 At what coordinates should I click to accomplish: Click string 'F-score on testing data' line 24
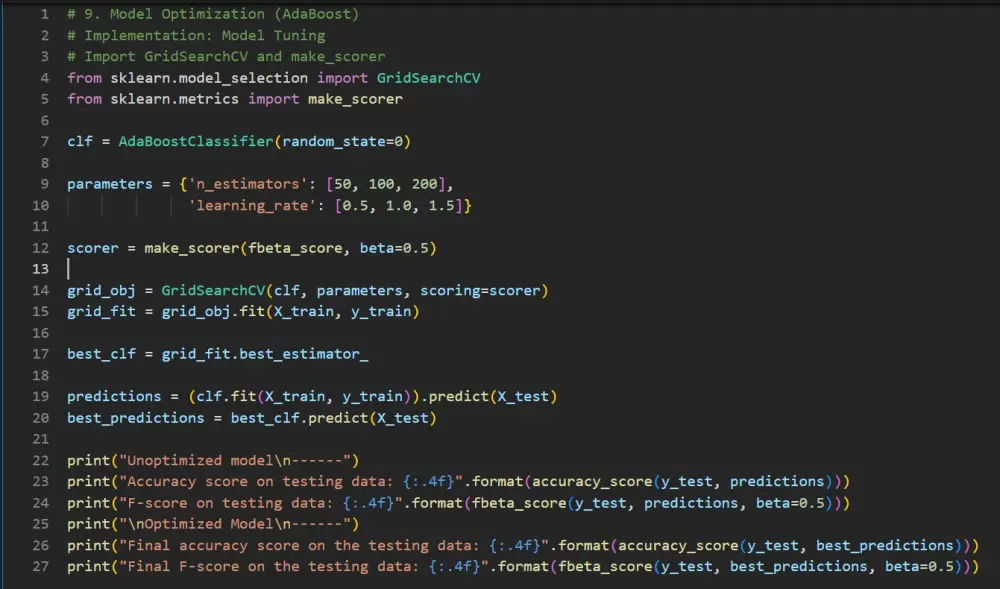(226, 503)
